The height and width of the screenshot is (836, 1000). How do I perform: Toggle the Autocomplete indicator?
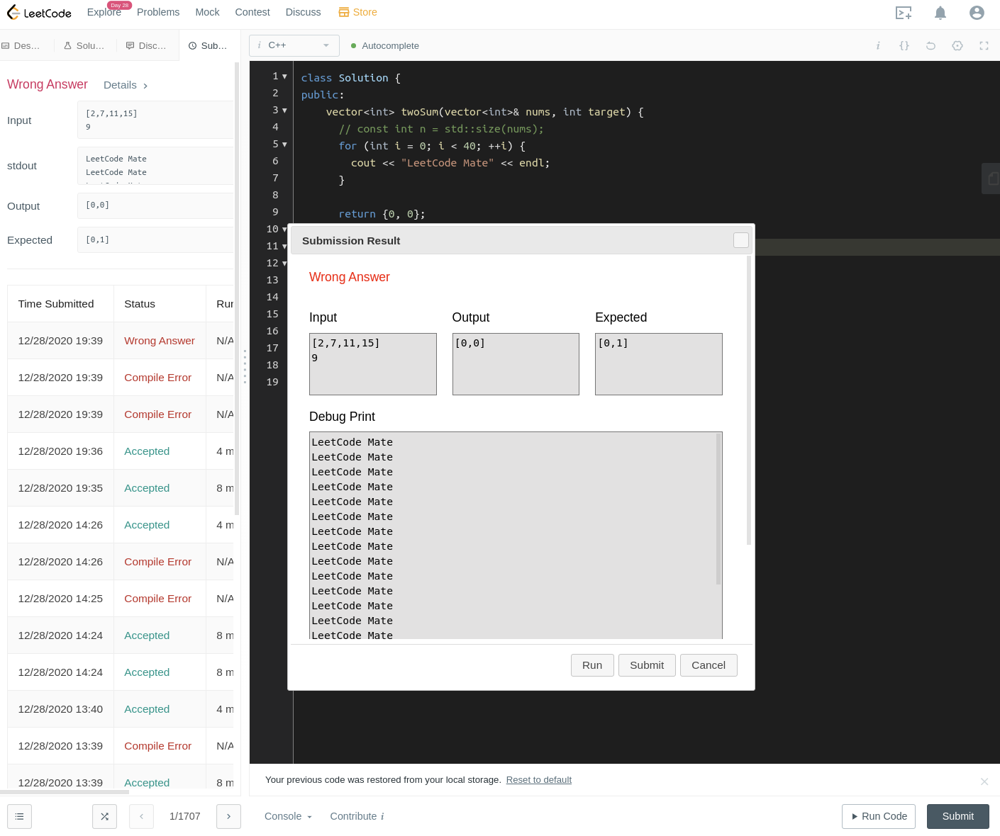[x=385, y=46]
